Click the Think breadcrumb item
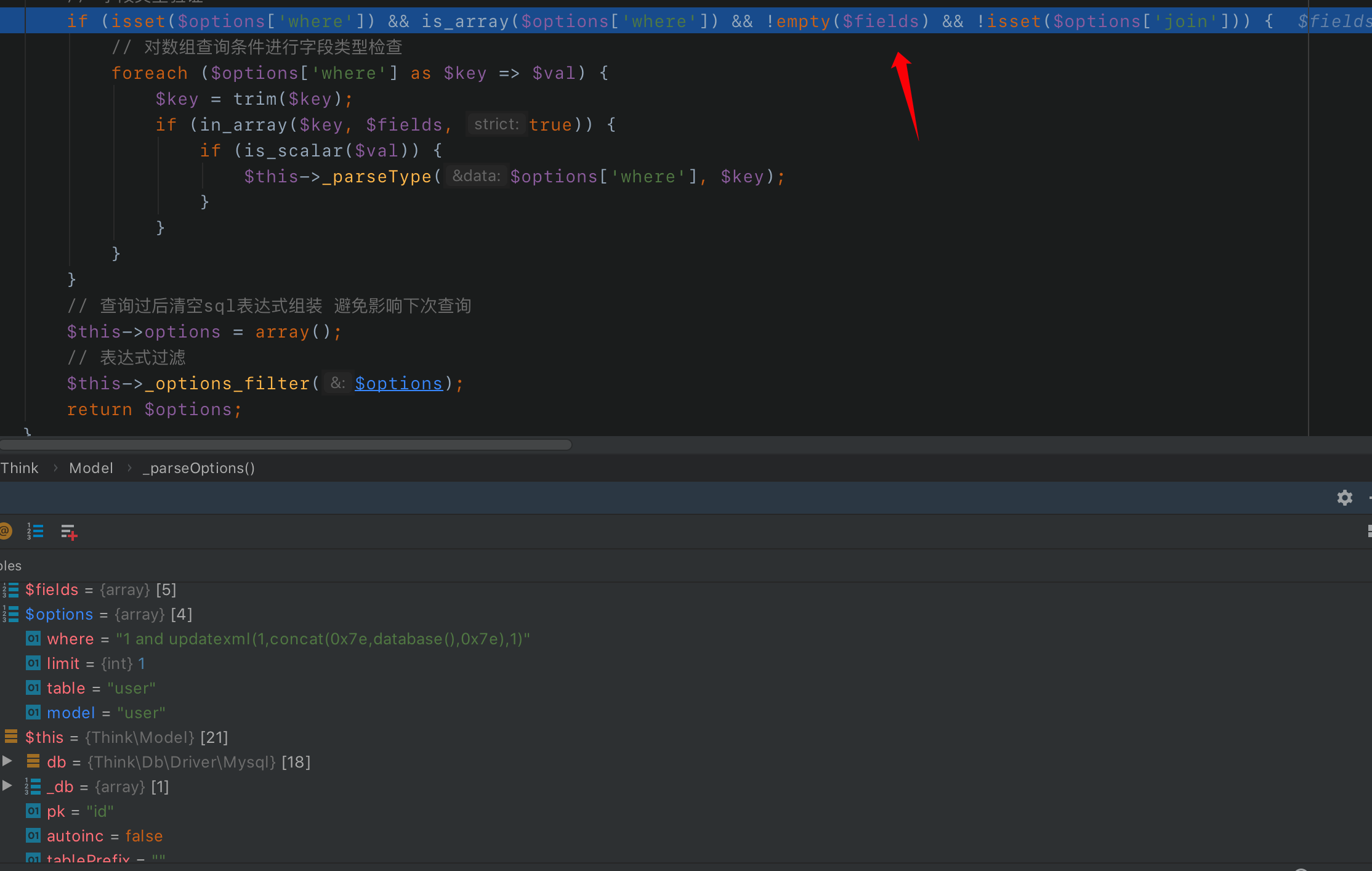Screen dimensions: 1372x871 20,468
